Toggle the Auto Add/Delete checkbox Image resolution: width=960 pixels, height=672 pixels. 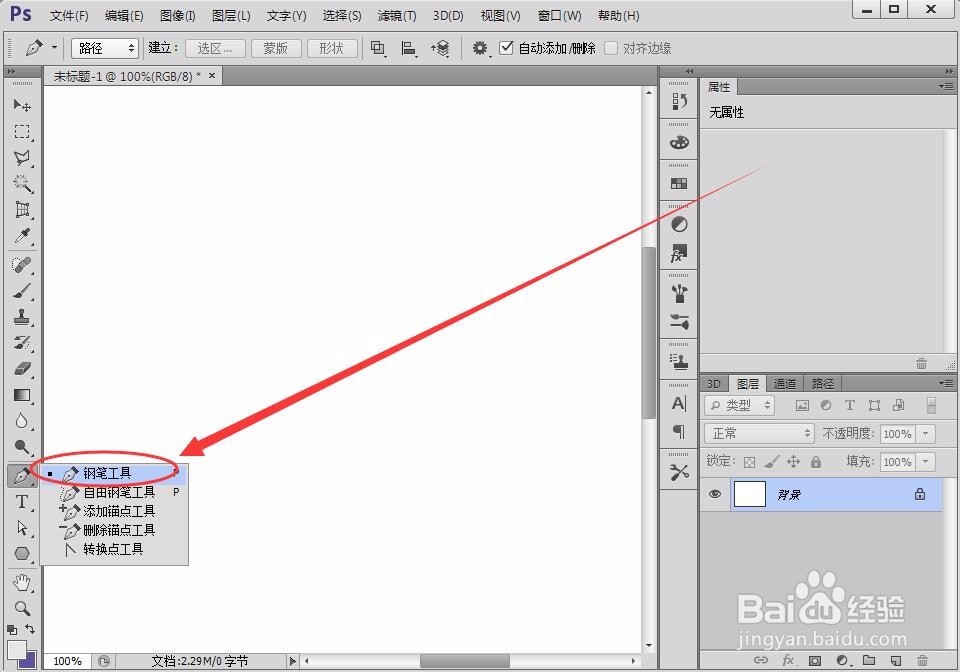click(506, 48)
